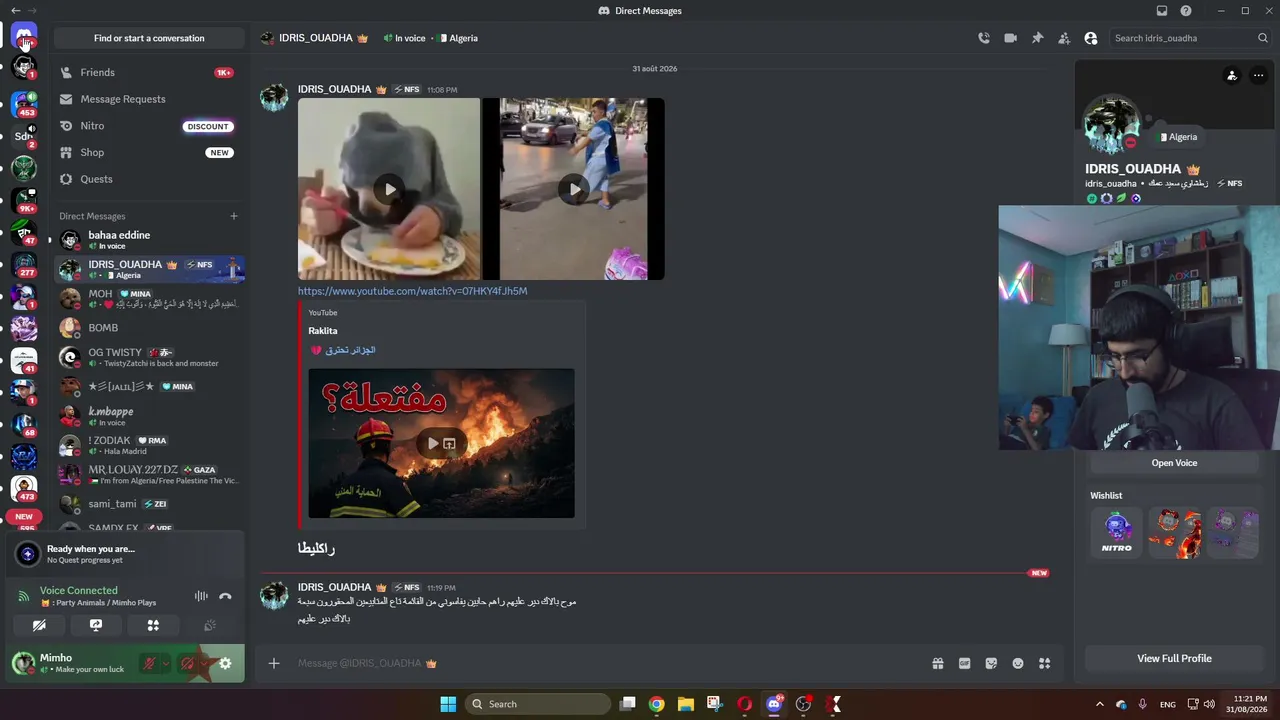The height and width of the screenshot is (720, 1280).
Task: Open DM with MR.LOUAY.227.DZ
Action: 150,475
